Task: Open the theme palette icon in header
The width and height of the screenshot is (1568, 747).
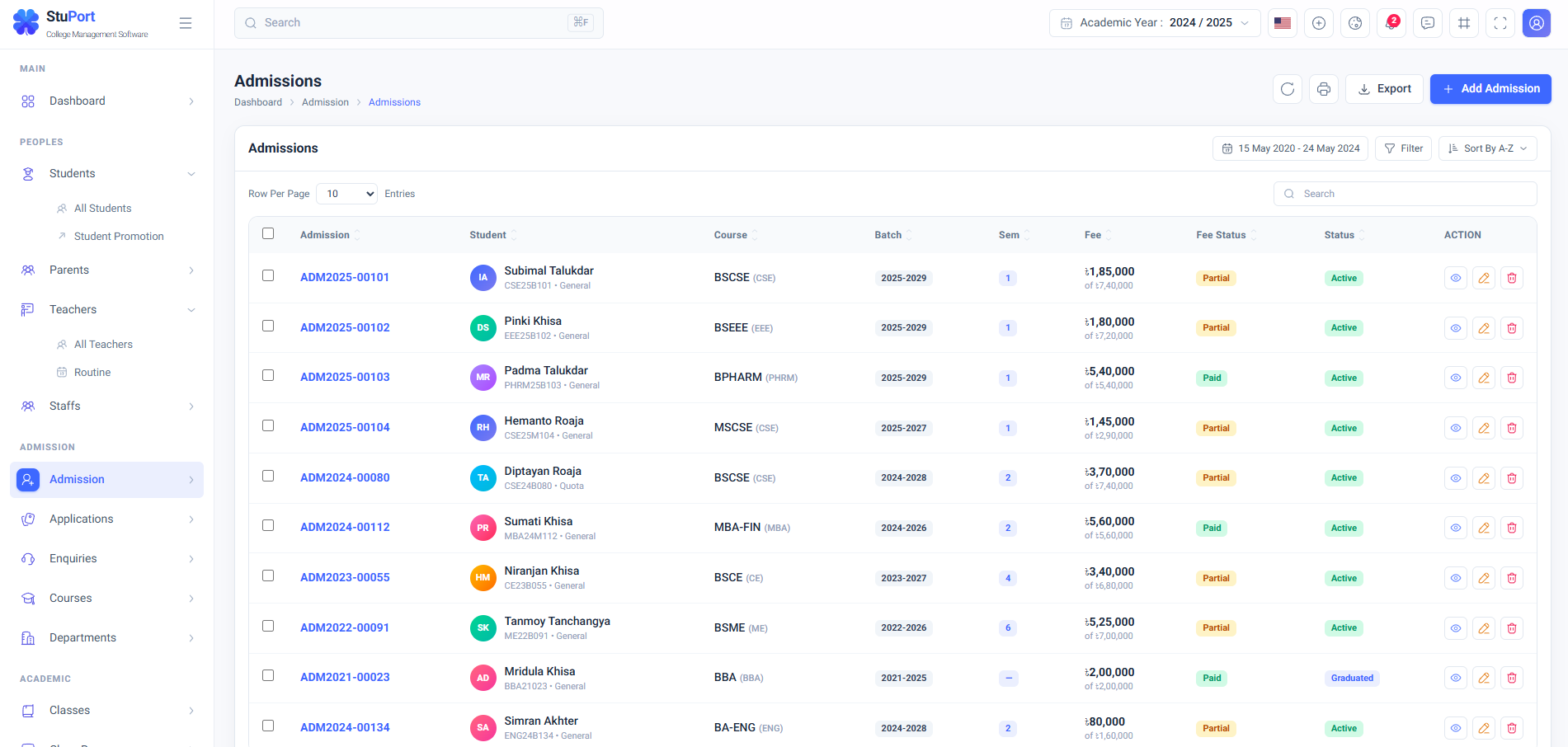Action: point(1355,23)
